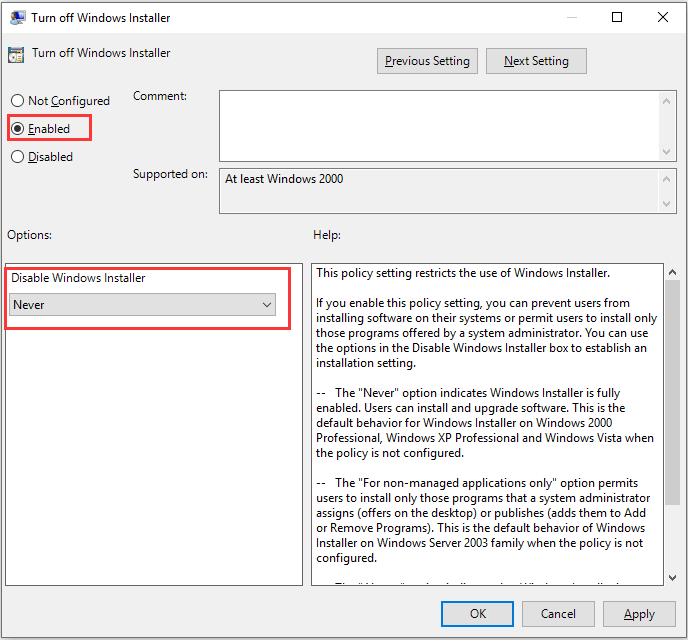Click the 'Comment:' label
The height and width of the screenshot is (640, 688).
tap(160, 96)
